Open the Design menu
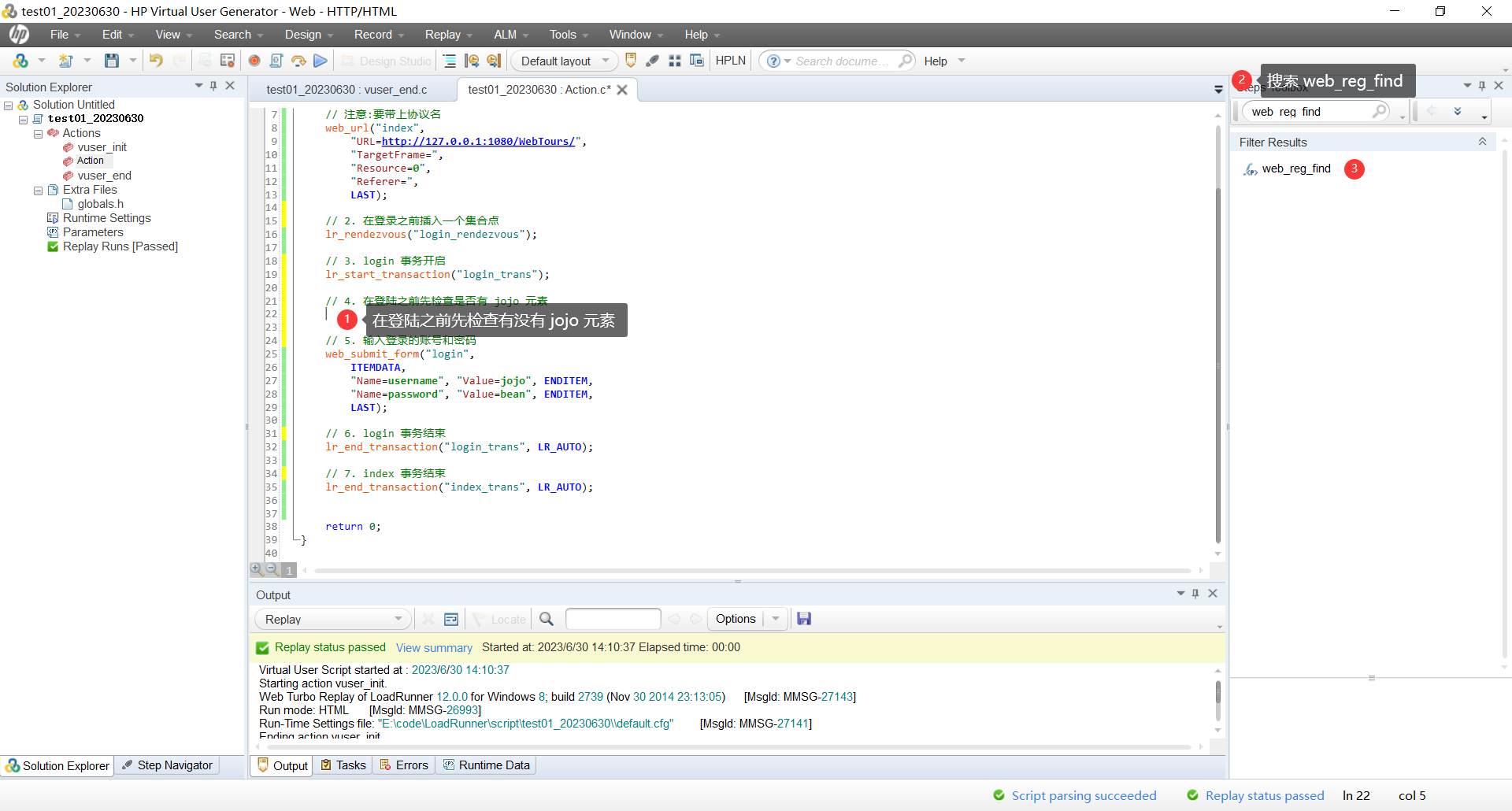This screenshot has height=811, width=1512. coord(309,35)
